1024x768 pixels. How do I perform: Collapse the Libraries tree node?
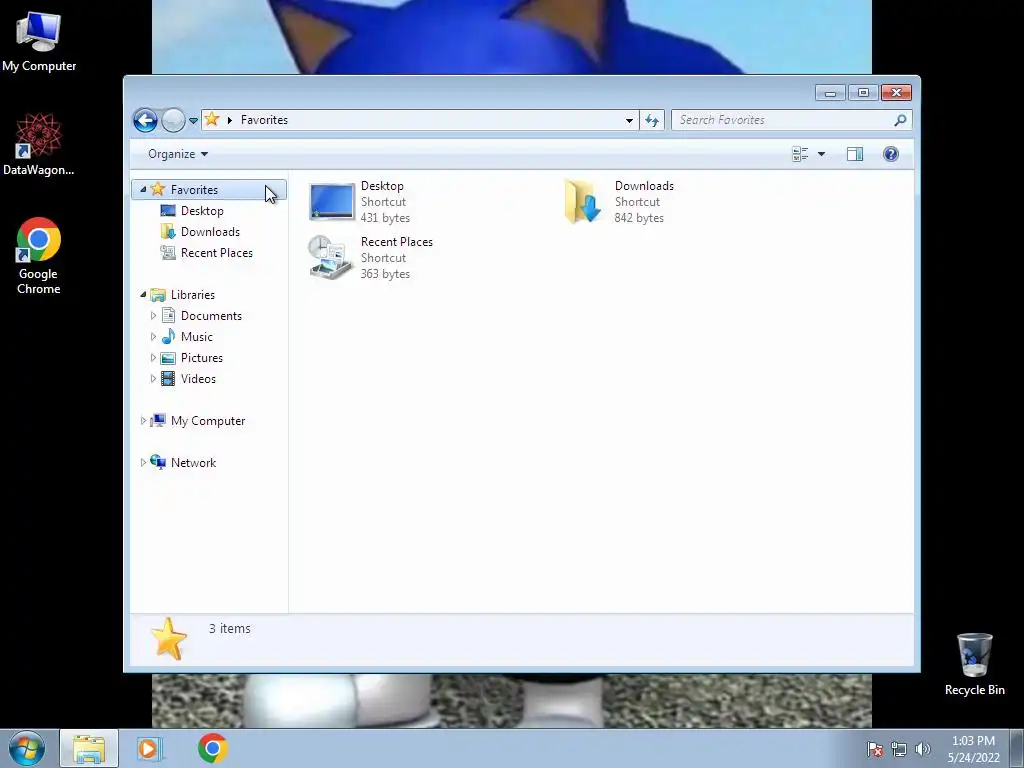[x=143, y=295]
